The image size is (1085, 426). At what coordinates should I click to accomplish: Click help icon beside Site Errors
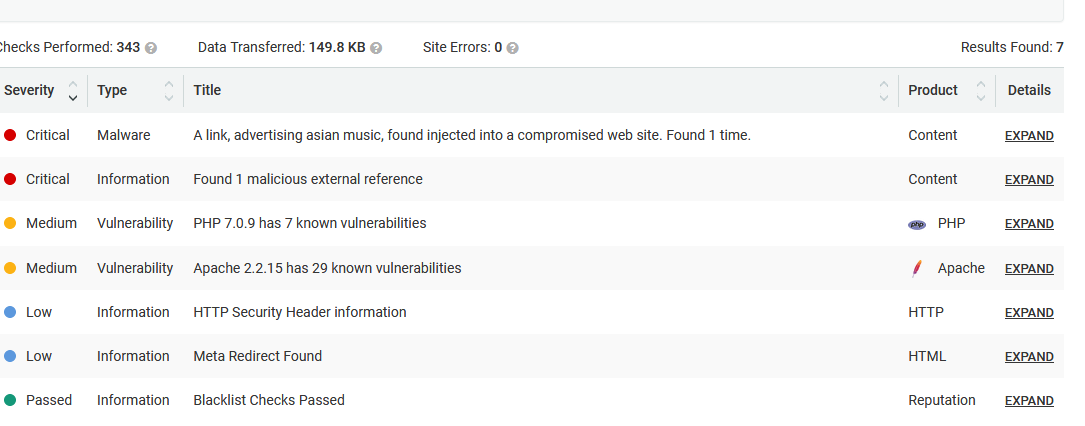click(x=512, y=48)
